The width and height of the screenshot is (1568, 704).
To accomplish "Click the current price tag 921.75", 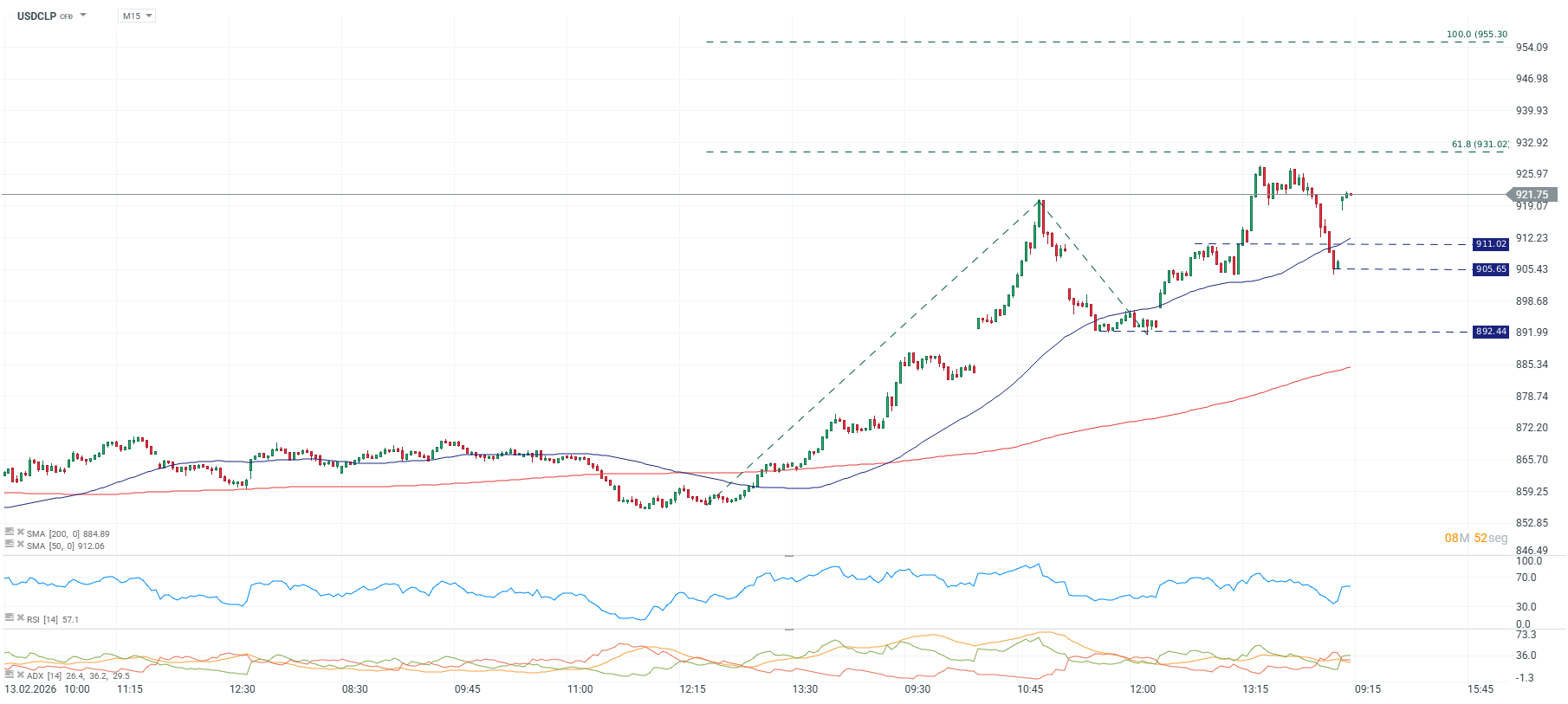I will coord(1532,195).
